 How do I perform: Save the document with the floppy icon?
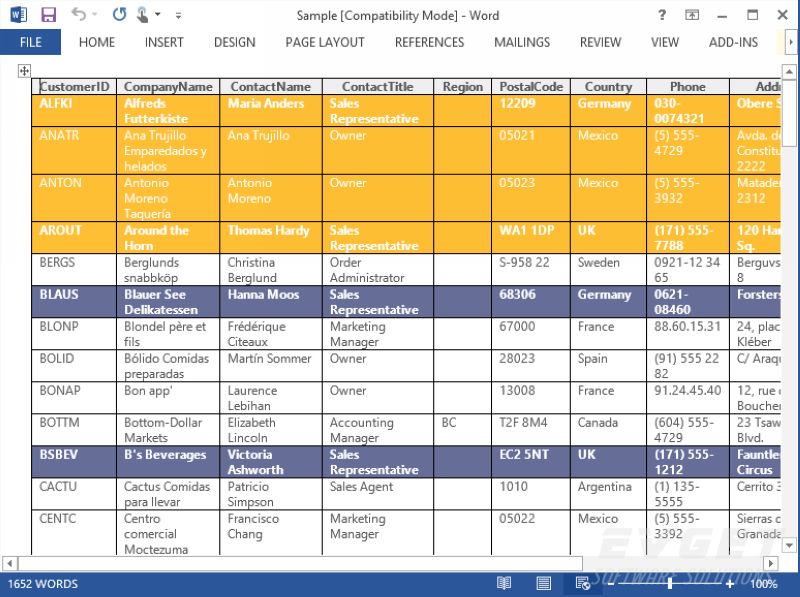(x=48, y=14)
